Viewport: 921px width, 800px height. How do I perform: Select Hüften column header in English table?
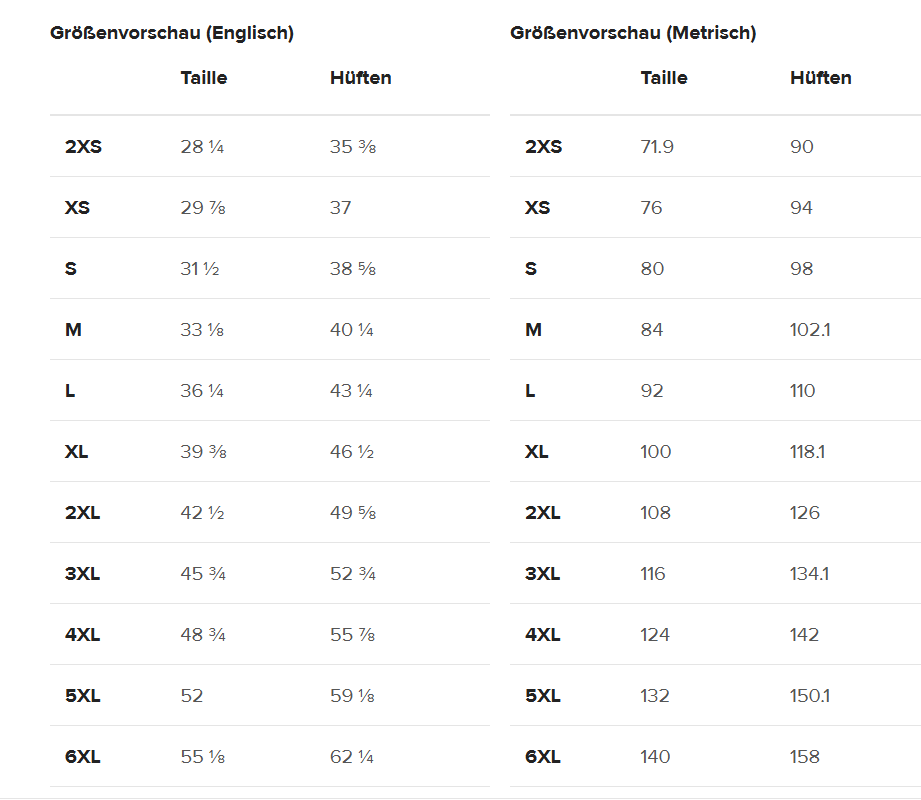[361, 77]
